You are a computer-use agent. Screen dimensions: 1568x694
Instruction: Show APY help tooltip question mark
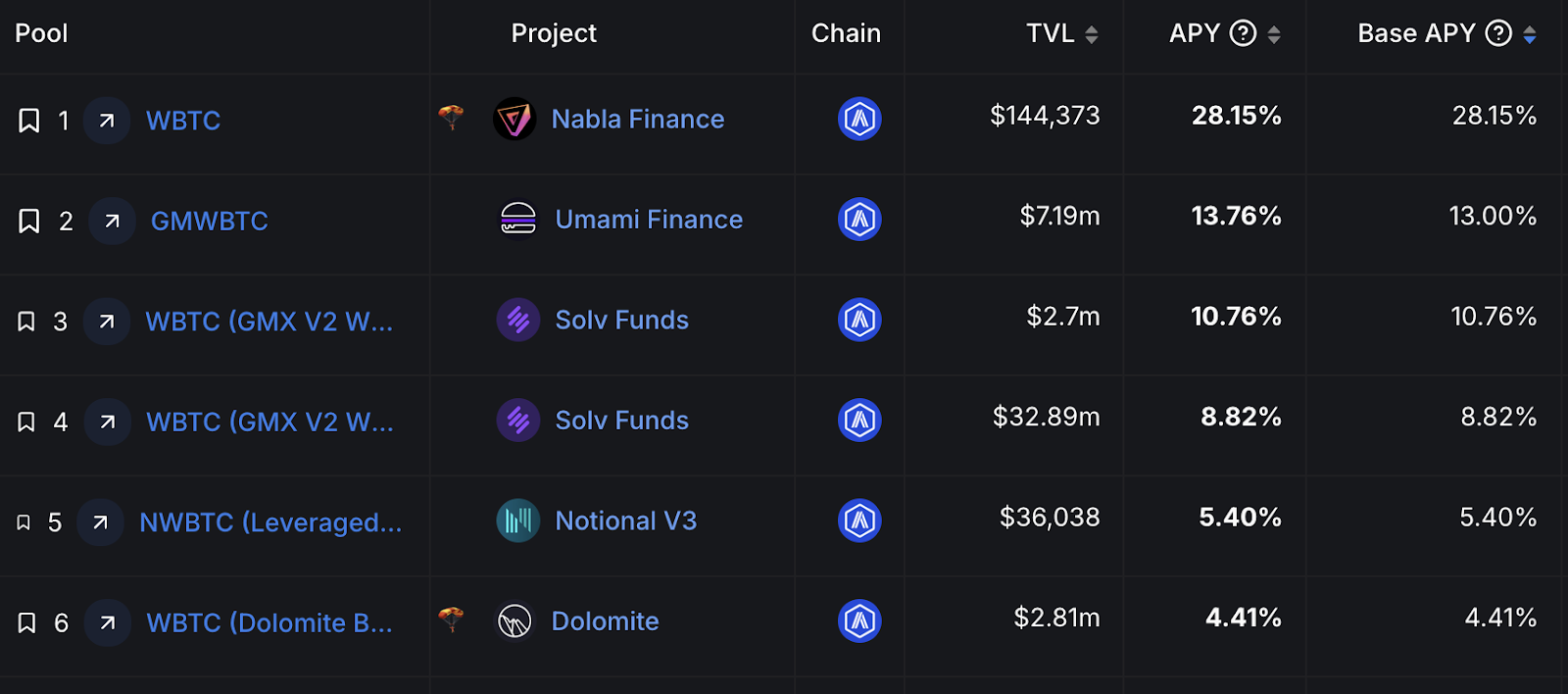(x=1243, y=33)
